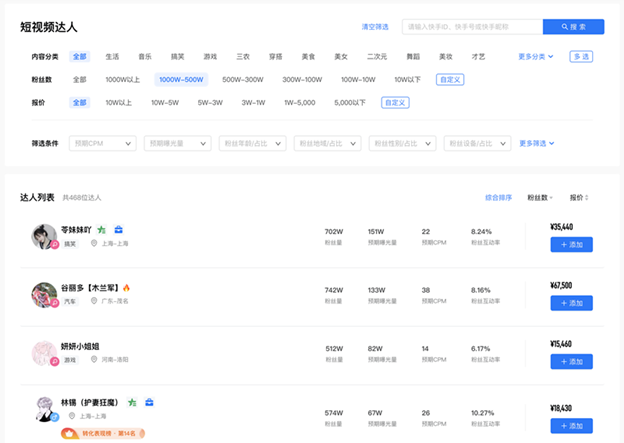Expand 更多分类 categories
This screenshot has width=624, height=443.
coord(536,57)
